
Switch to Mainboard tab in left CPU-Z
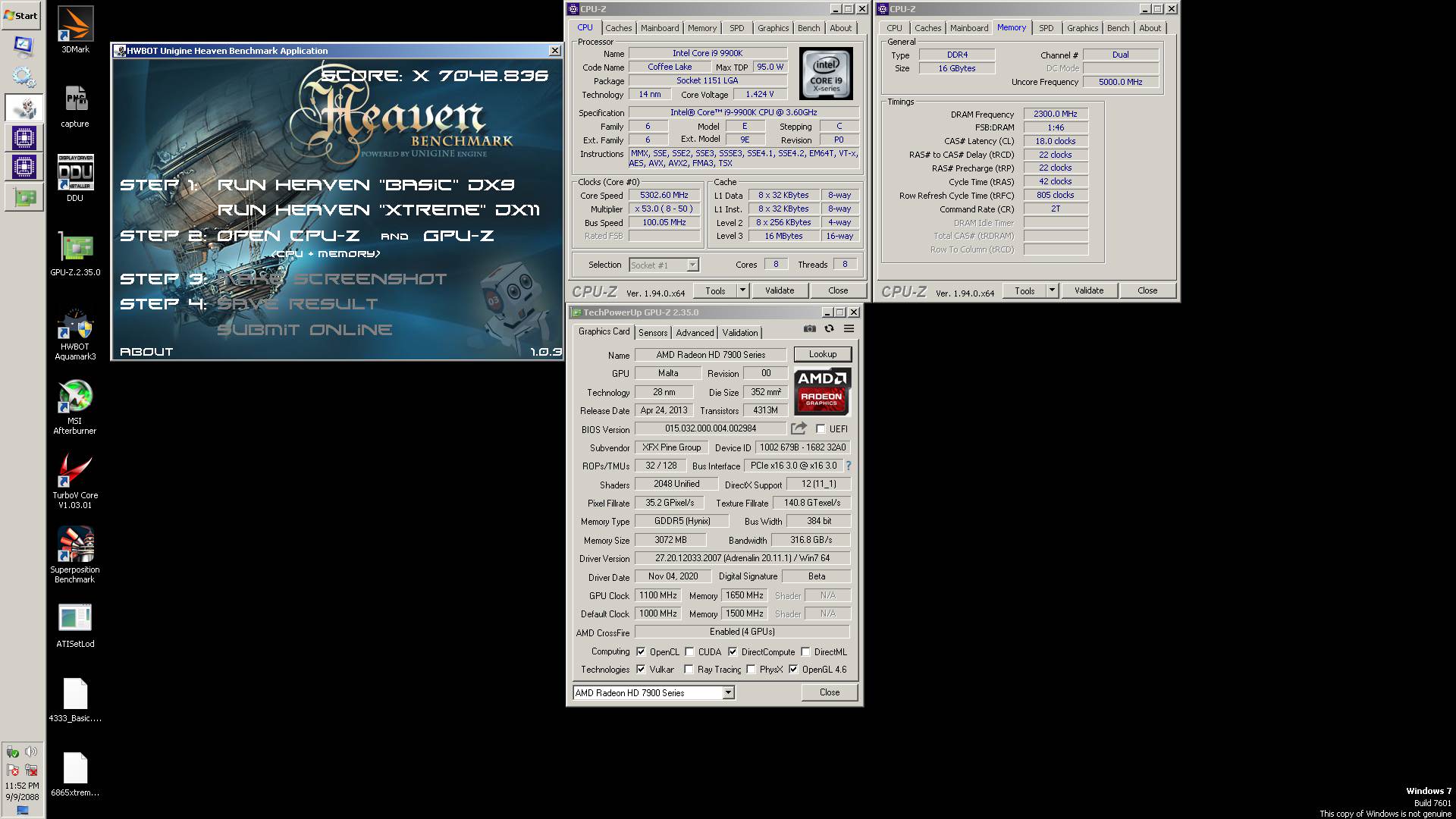click(660, 28)
